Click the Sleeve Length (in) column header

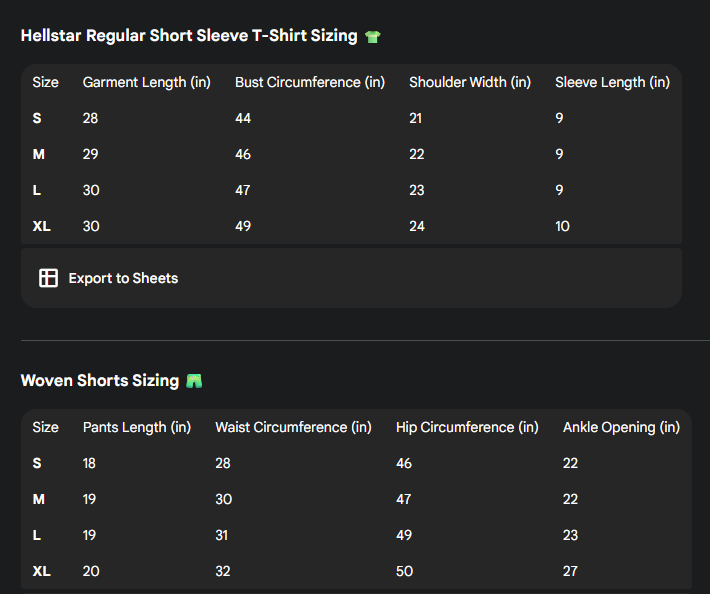point(612,82)
